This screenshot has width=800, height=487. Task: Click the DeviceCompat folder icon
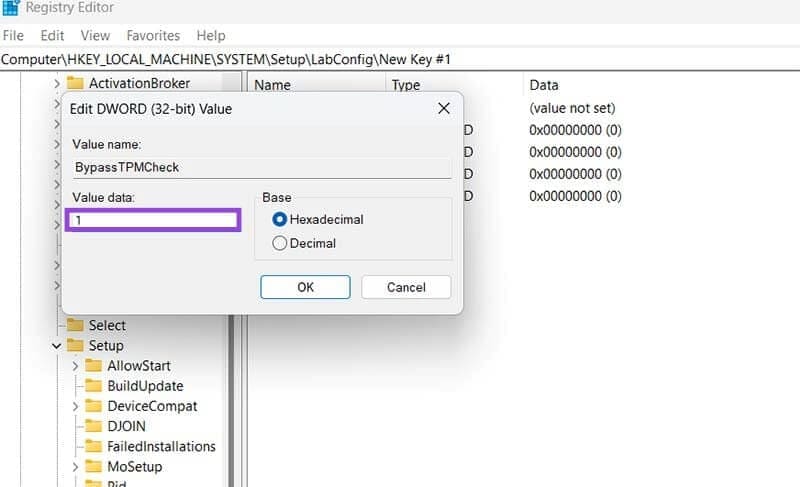tap(93, 405)
